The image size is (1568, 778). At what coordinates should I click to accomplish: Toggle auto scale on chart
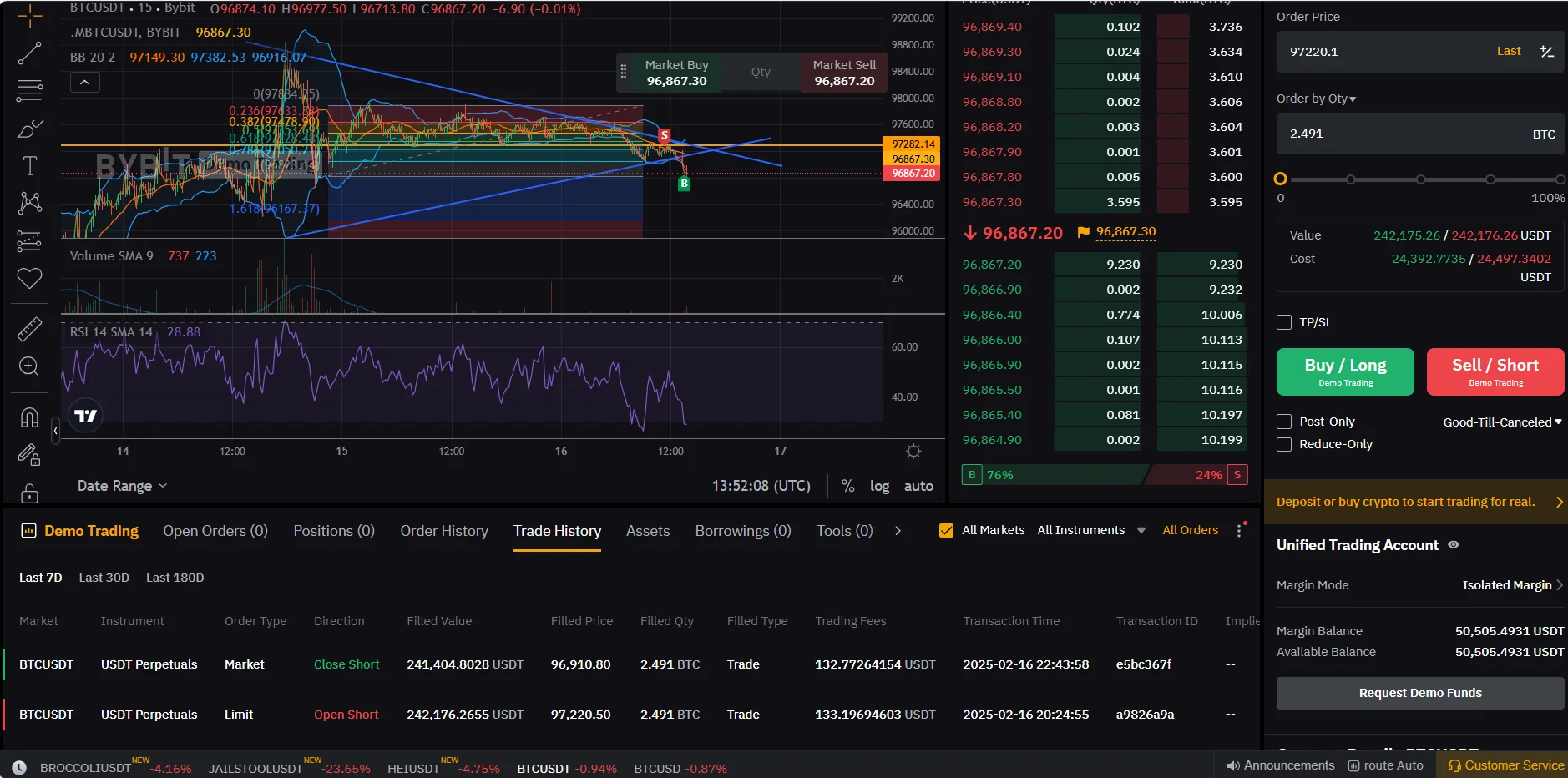click(x=918, y=486)
